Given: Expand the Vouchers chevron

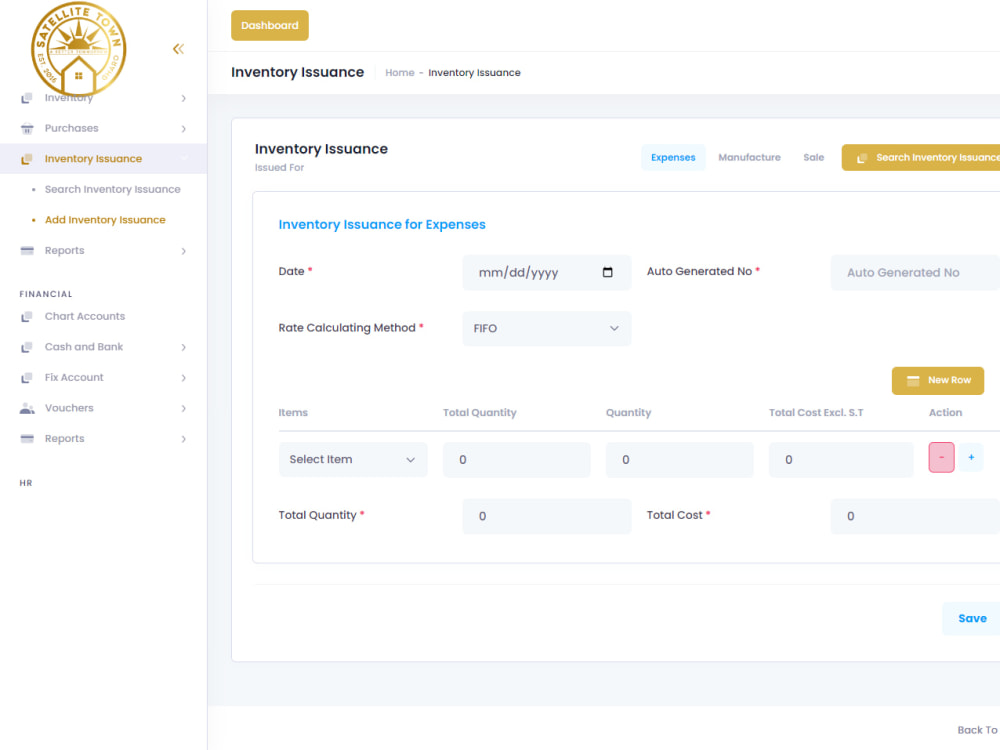Looking at the screenshot, I should pos(184,409).
